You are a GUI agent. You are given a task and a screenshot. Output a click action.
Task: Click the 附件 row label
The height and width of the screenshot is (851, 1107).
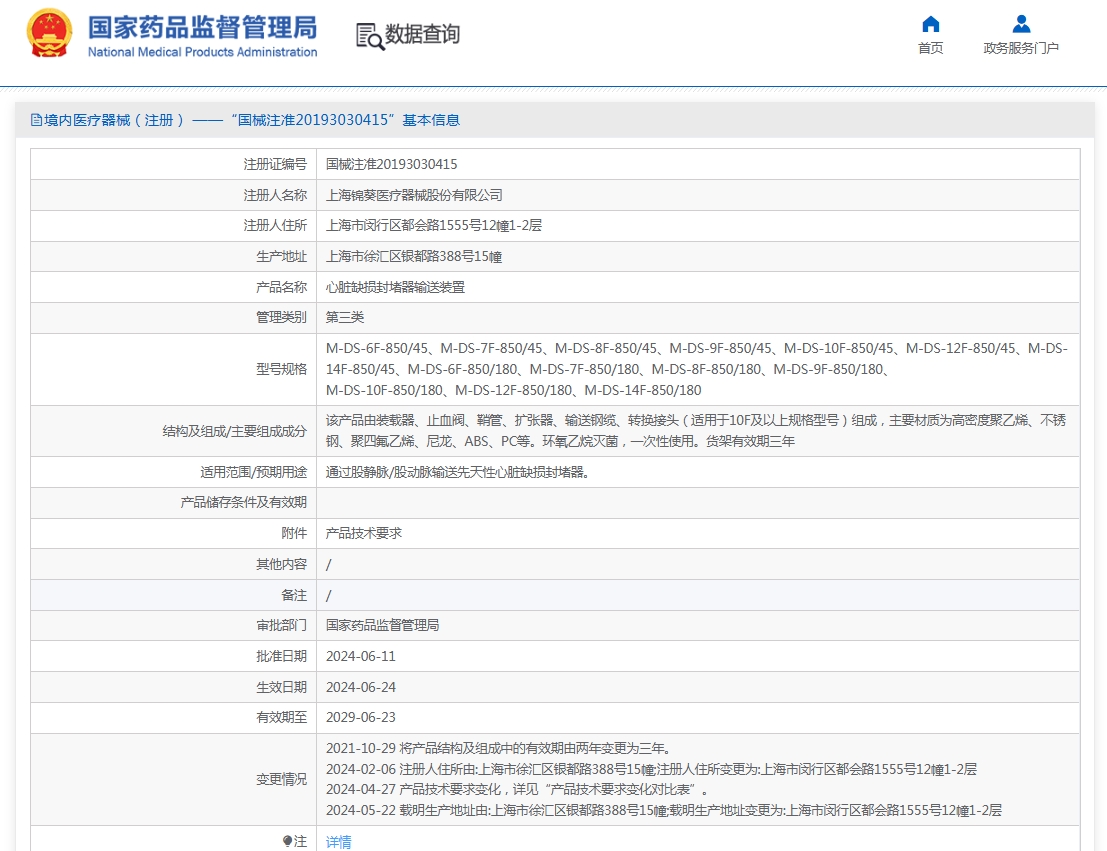[294, 533]
